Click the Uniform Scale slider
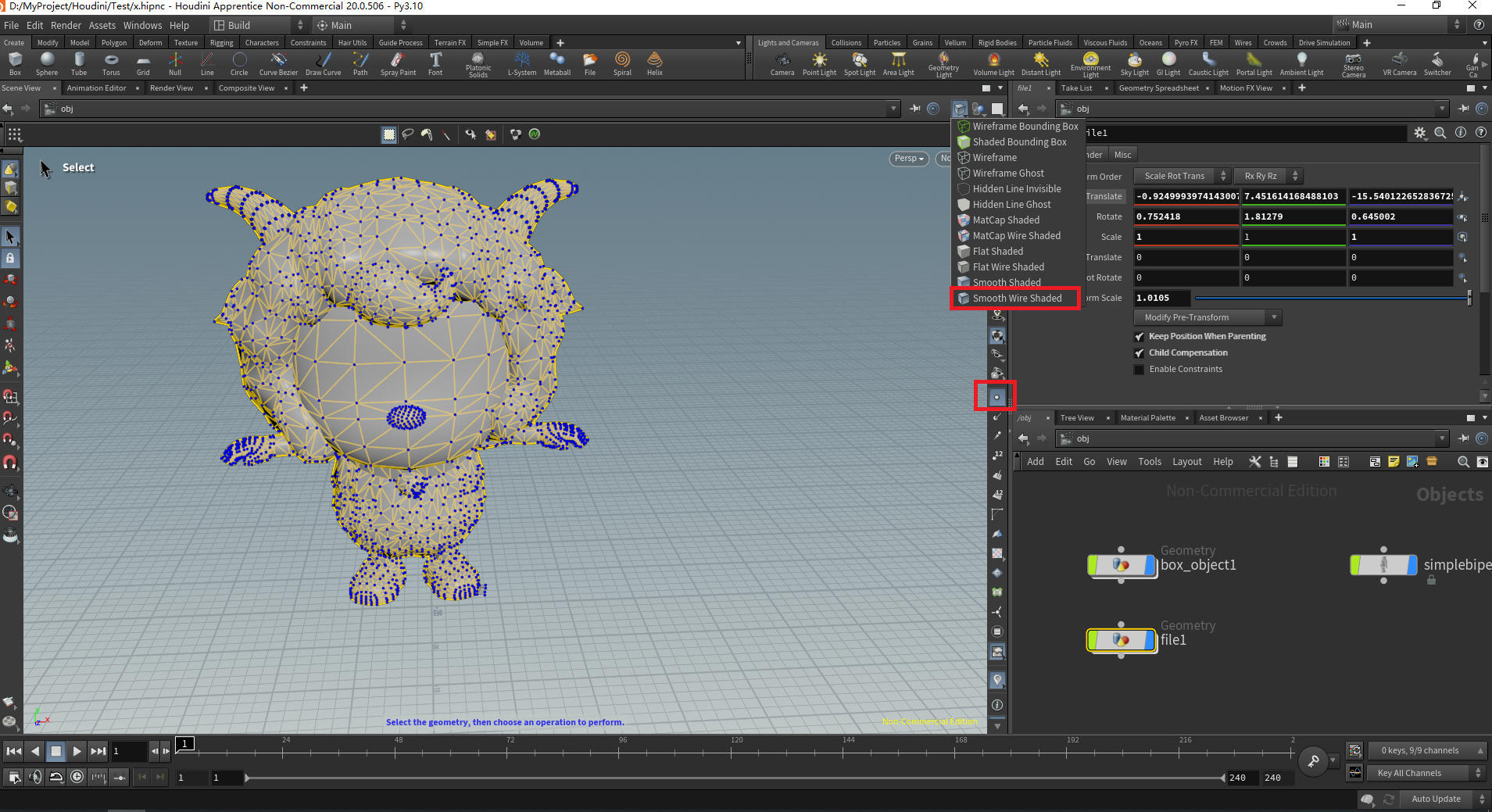 coord(1332,299)
